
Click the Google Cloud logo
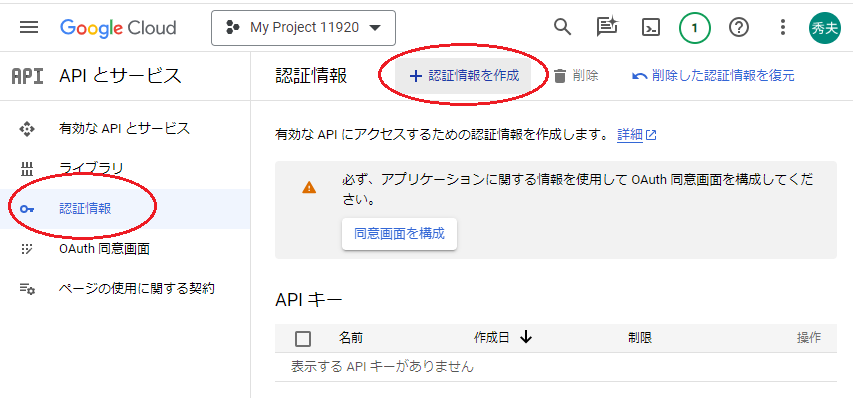pos(118,27)
